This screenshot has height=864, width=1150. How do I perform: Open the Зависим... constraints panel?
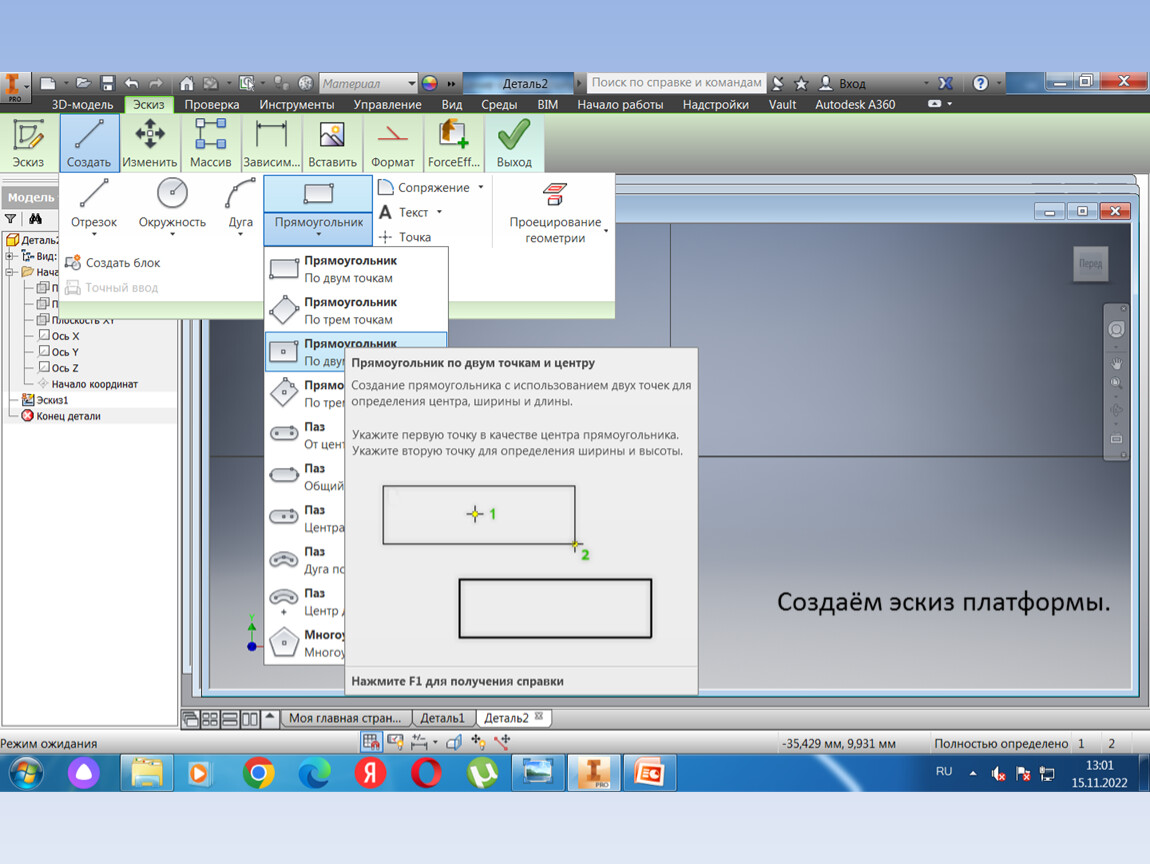click(x=271, y=144)
